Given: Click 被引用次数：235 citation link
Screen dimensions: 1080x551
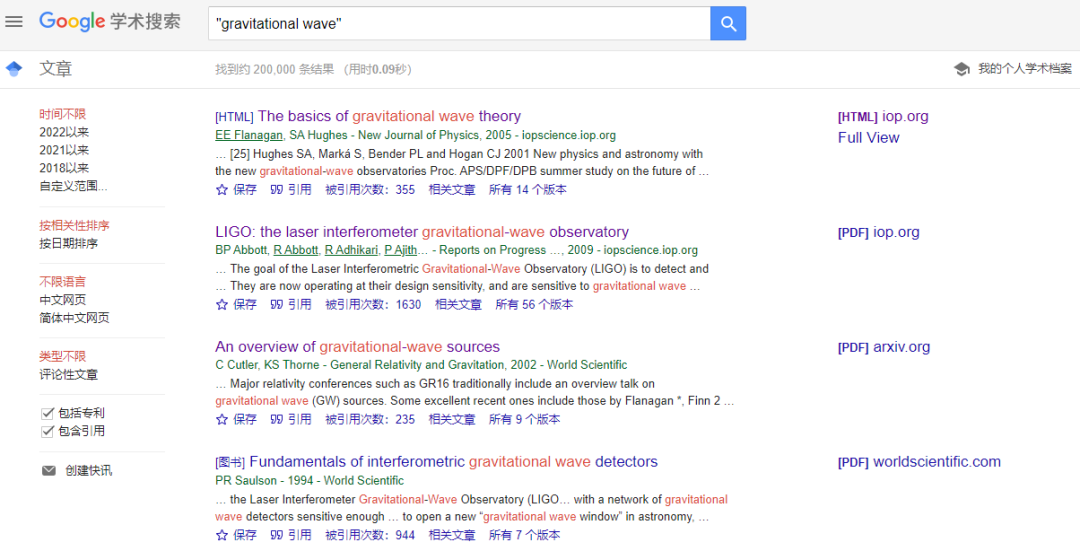Looking at the screenshot, I should (370, 419).
